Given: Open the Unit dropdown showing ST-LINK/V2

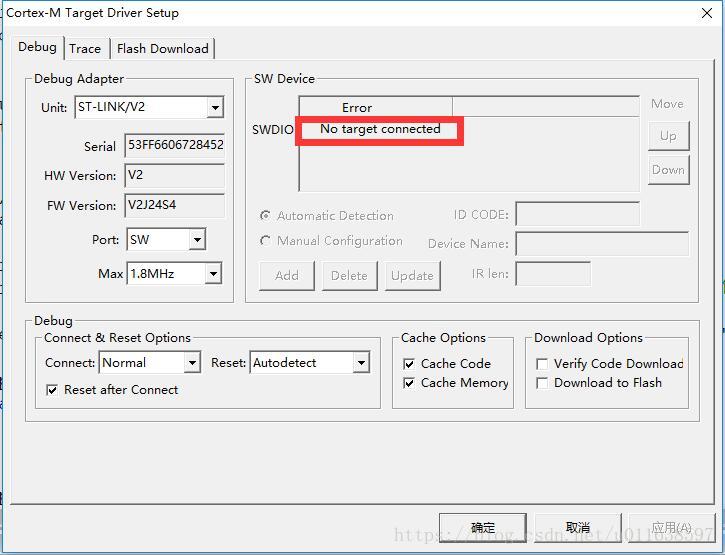Looking at the screenshot, I should tap(149, 107).
